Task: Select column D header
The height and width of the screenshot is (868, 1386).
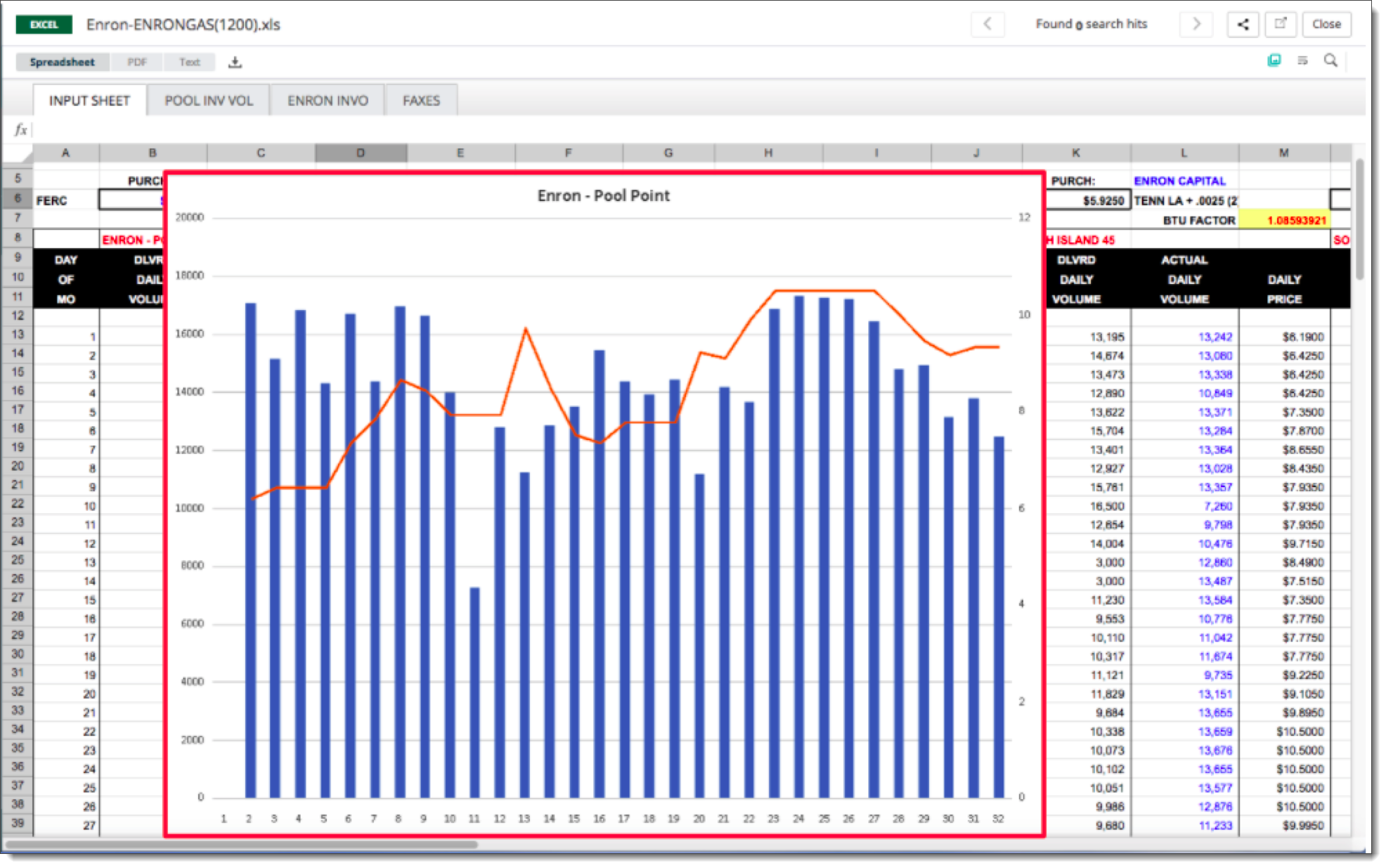Action: pyautogui.click(x=361, y=153)
